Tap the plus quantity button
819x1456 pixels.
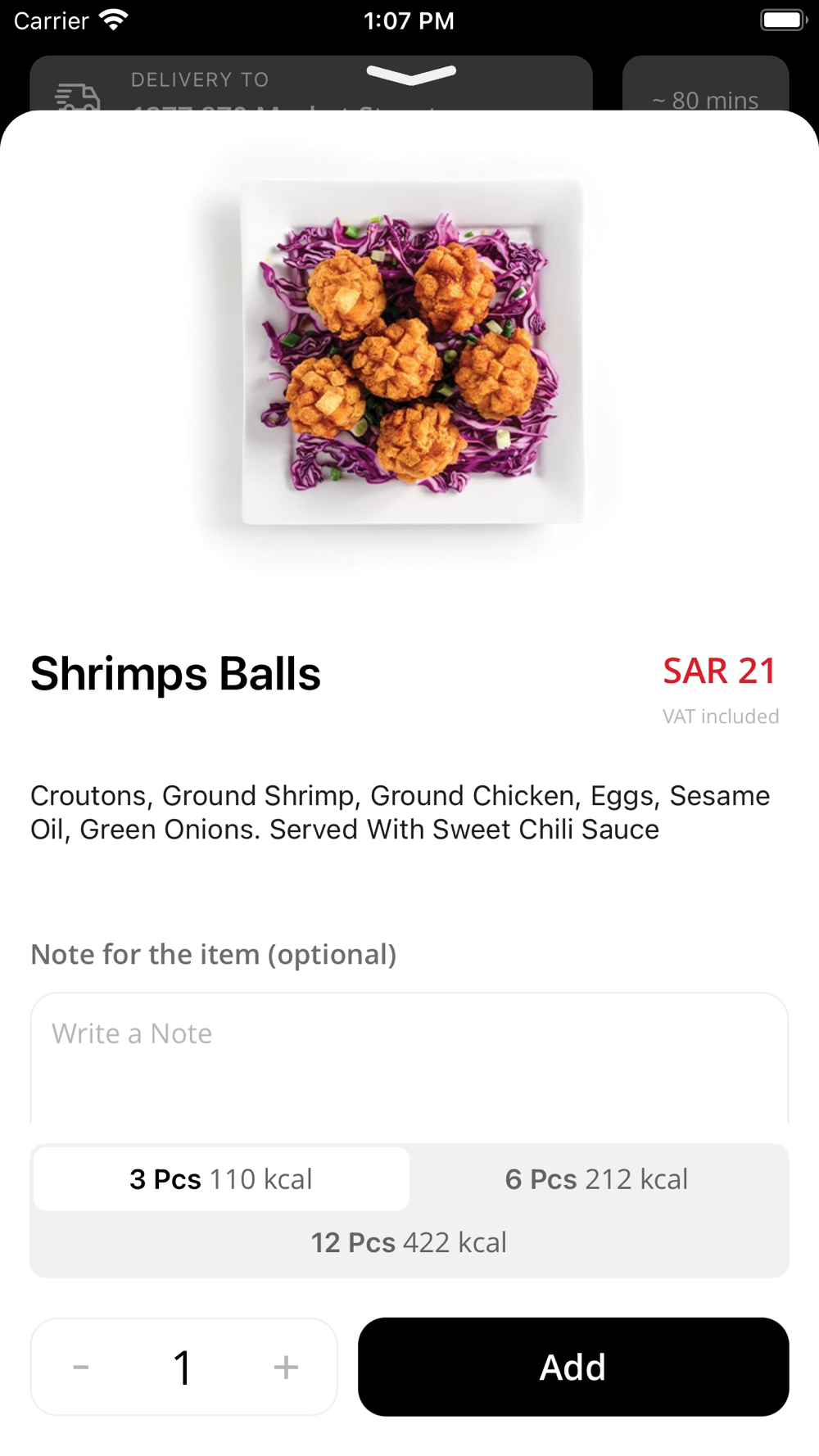point(286,1367)
